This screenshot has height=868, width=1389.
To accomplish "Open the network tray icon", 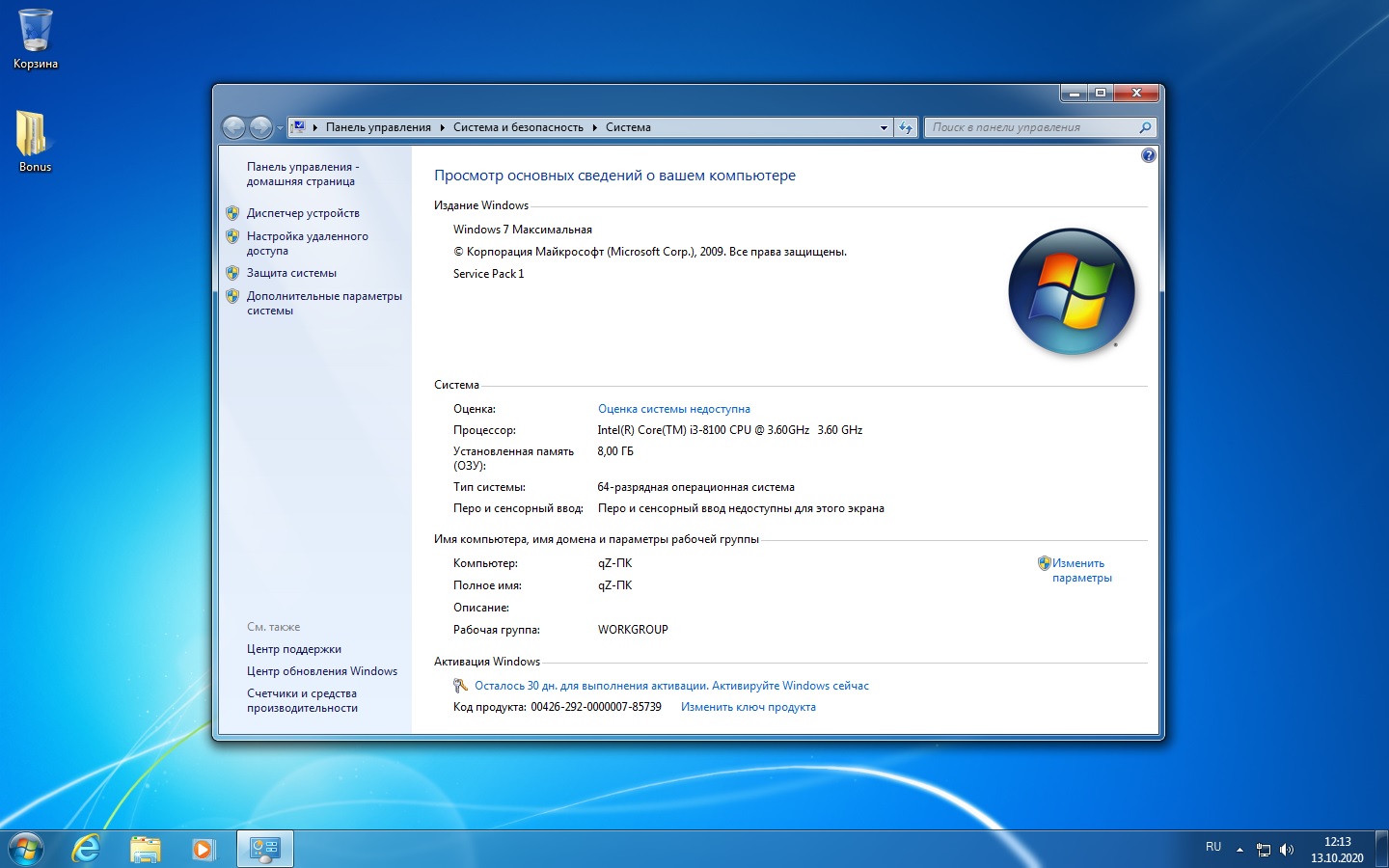I will [x=1264, y=850].
